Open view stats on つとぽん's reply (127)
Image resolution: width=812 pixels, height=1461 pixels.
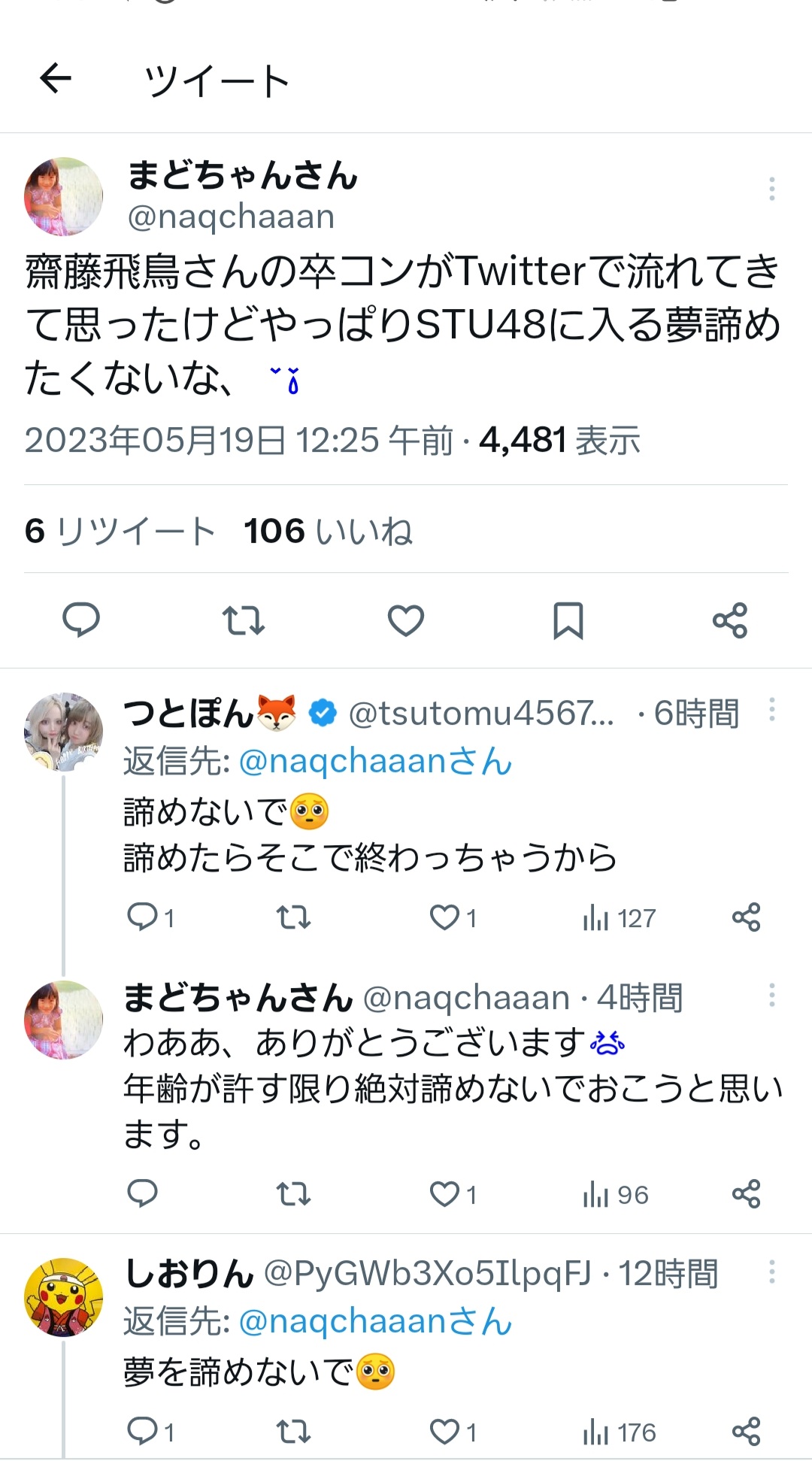(619, 918)
